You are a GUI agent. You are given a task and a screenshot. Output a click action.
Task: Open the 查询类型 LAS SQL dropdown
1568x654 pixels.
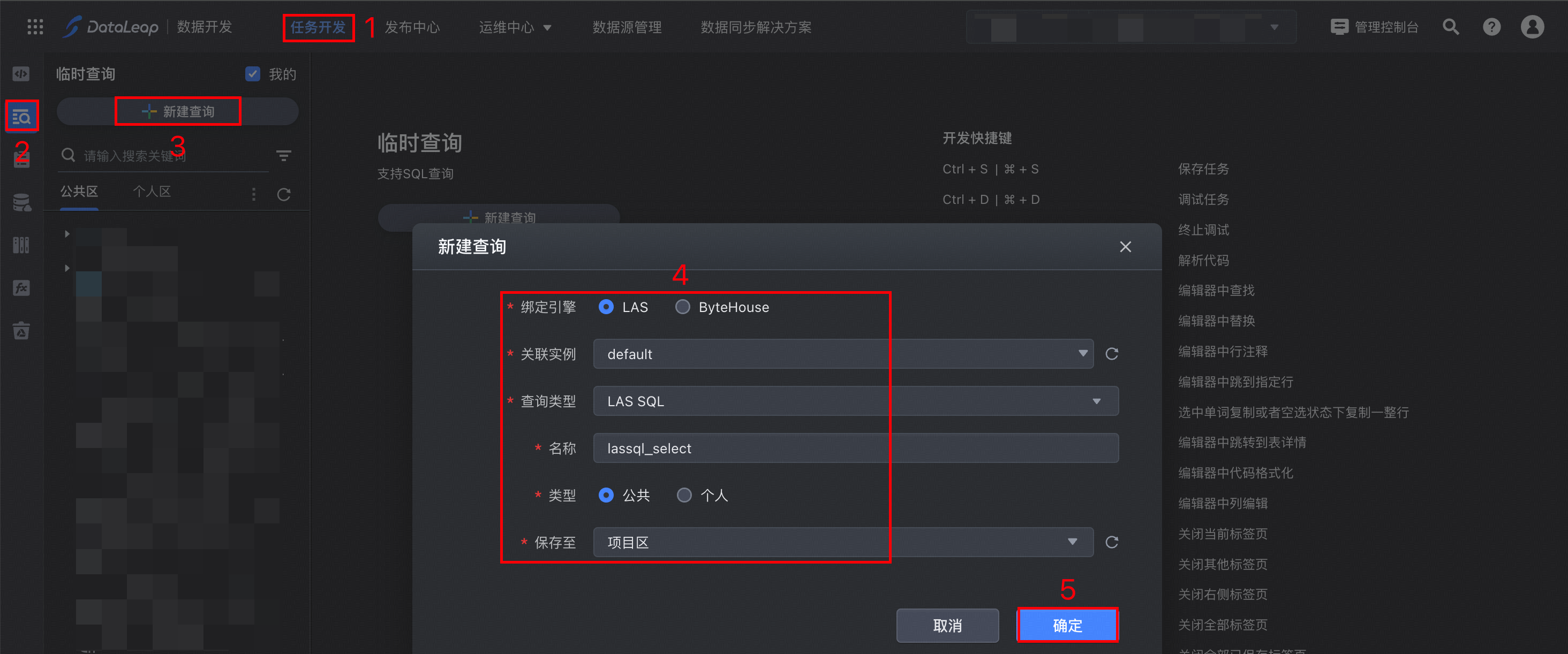tap(855, 401)
